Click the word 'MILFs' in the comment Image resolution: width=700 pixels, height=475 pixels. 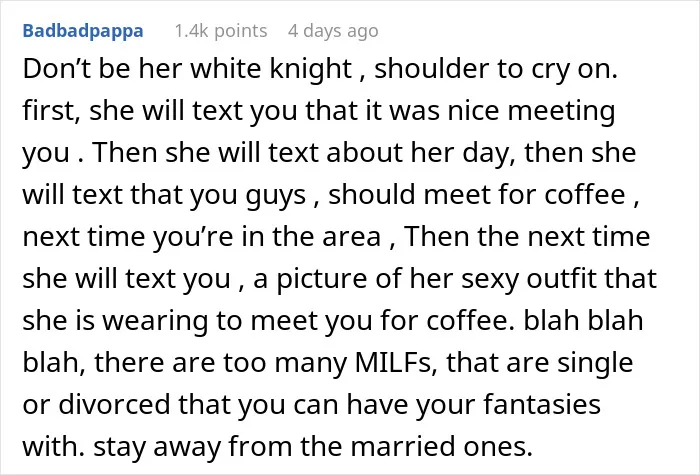pyautogui.click(x=393, y=362)
